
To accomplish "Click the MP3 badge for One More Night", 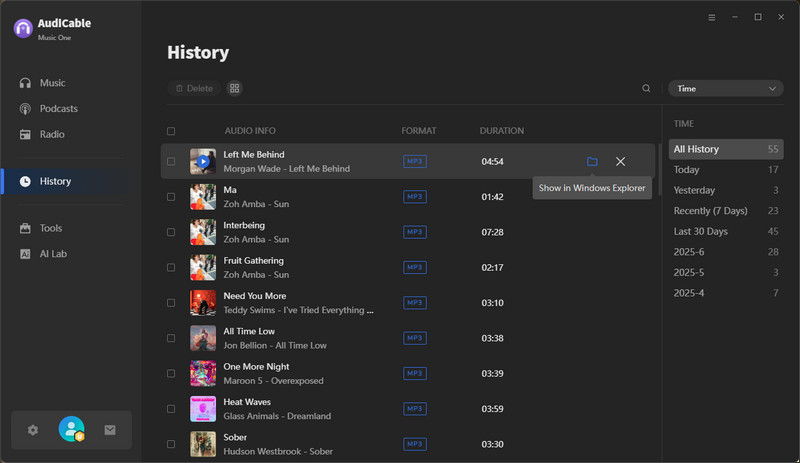I will coord(415,373).
